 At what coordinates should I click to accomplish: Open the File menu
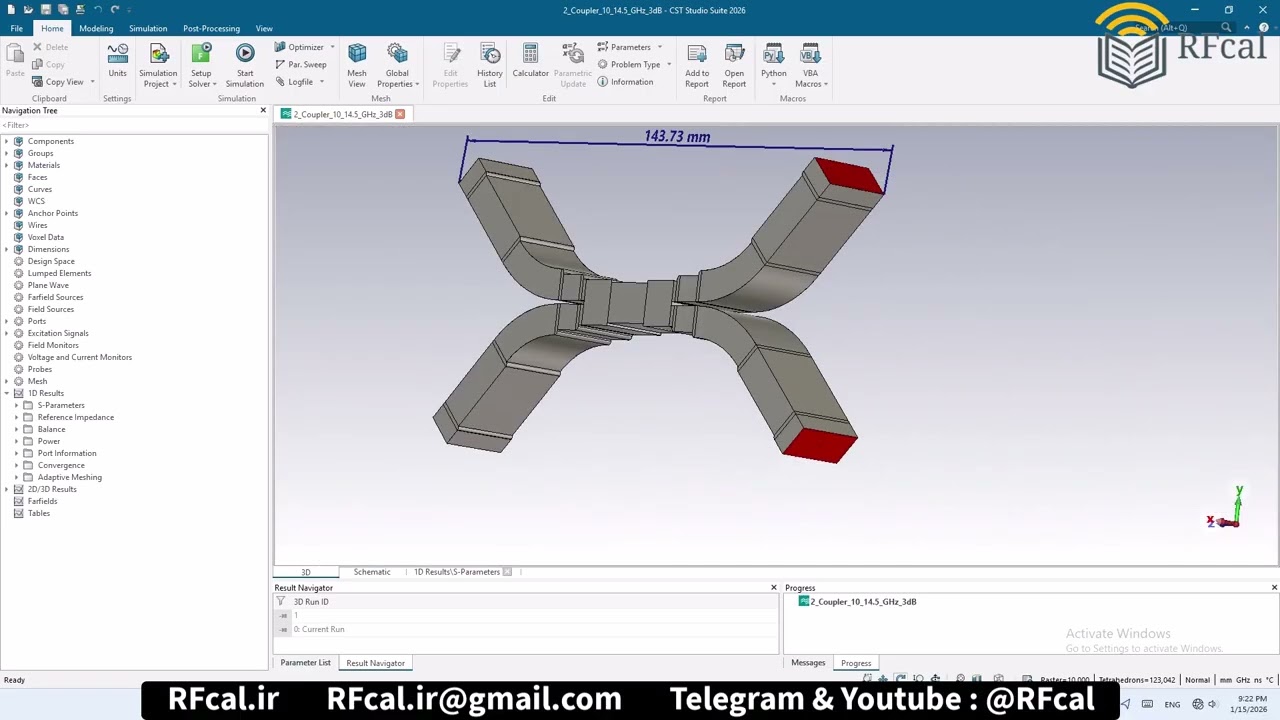tap(17, 28)
